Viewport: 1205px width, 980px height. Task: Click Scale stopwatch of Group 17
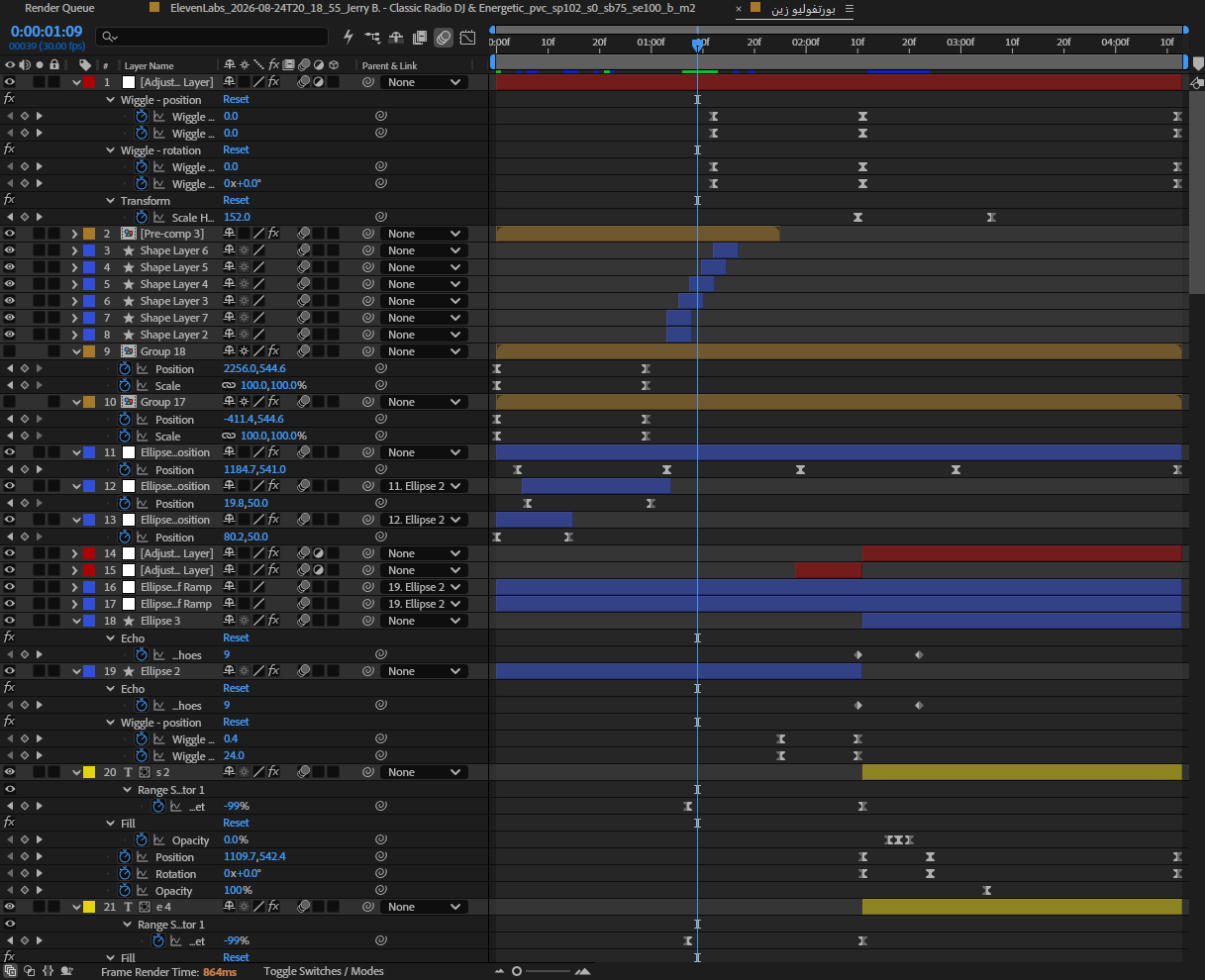[125, 436]
